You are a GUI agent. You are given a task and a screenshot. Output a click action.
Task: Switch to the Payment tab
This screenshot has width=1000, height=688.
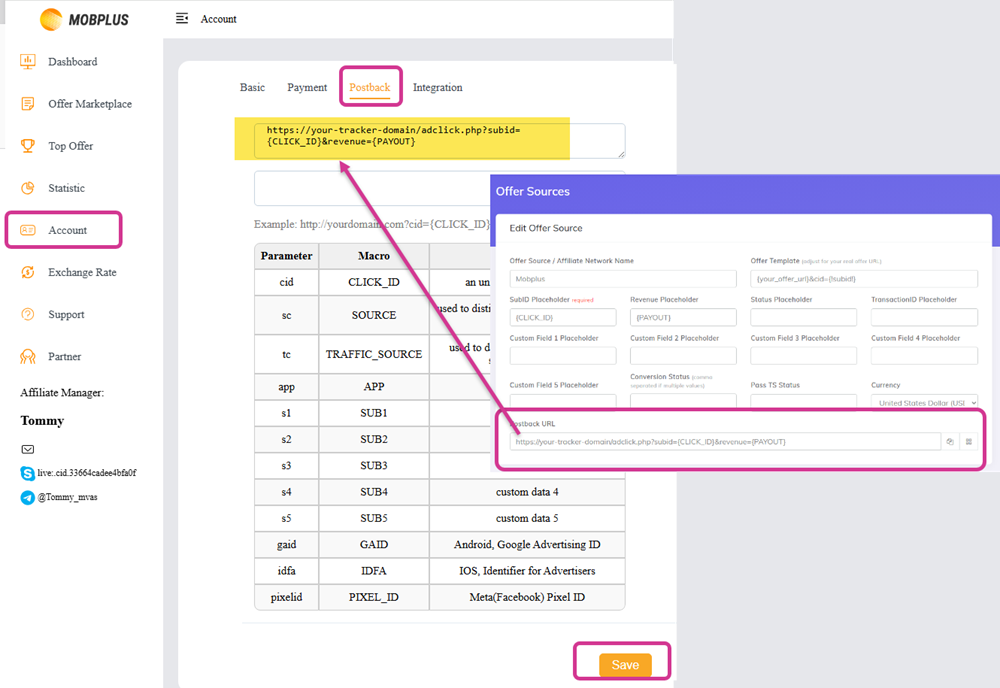[x=307, y=87]
